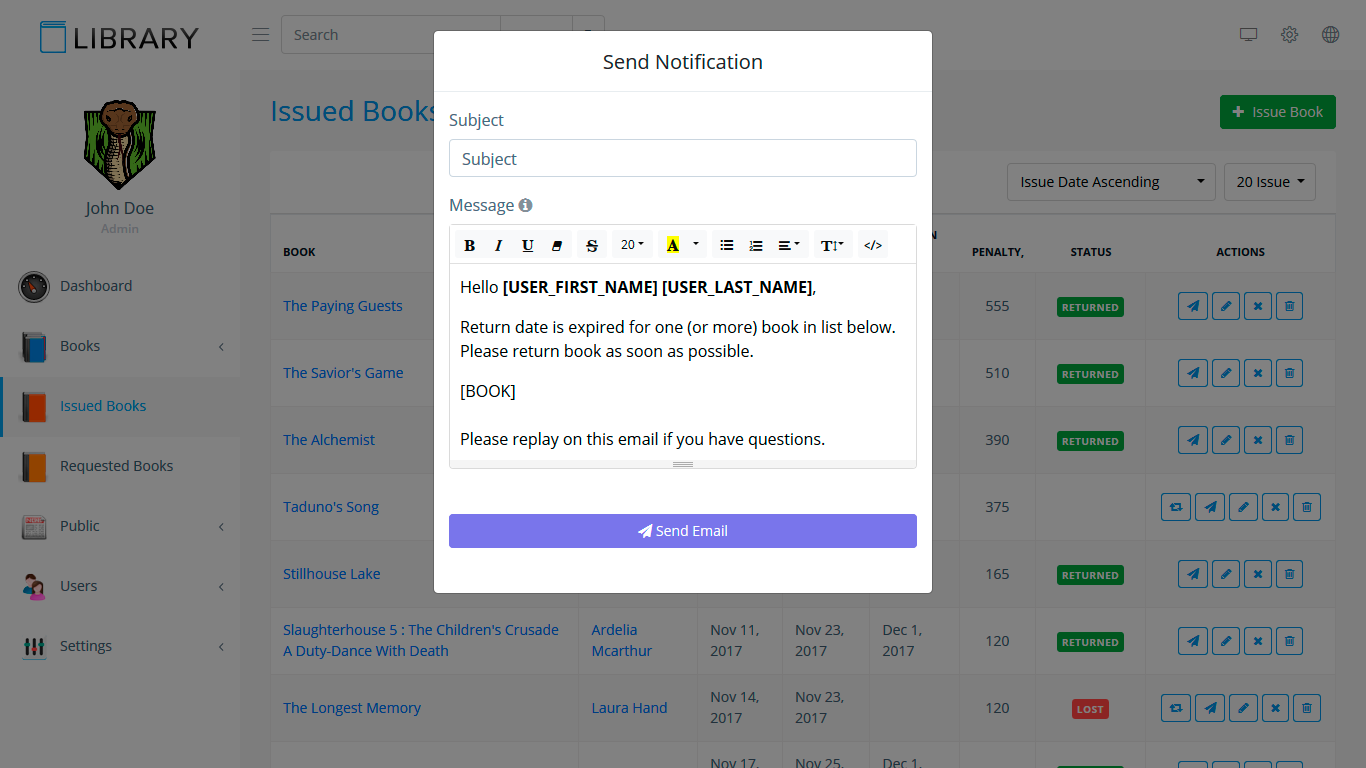Screen dimensions: 1366x768
Task: Click the Issue Book button
Action: click(x=1277, y=112)
